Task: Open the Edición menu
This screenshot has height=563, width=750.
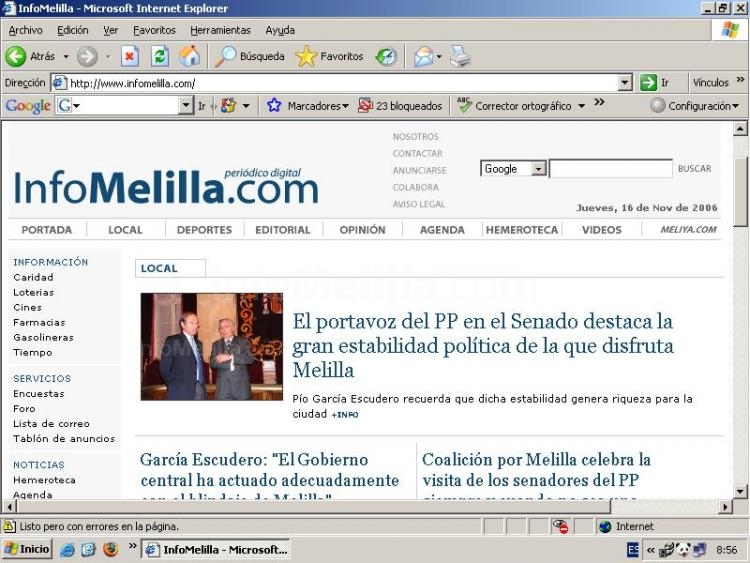Action: click(73, 30)
